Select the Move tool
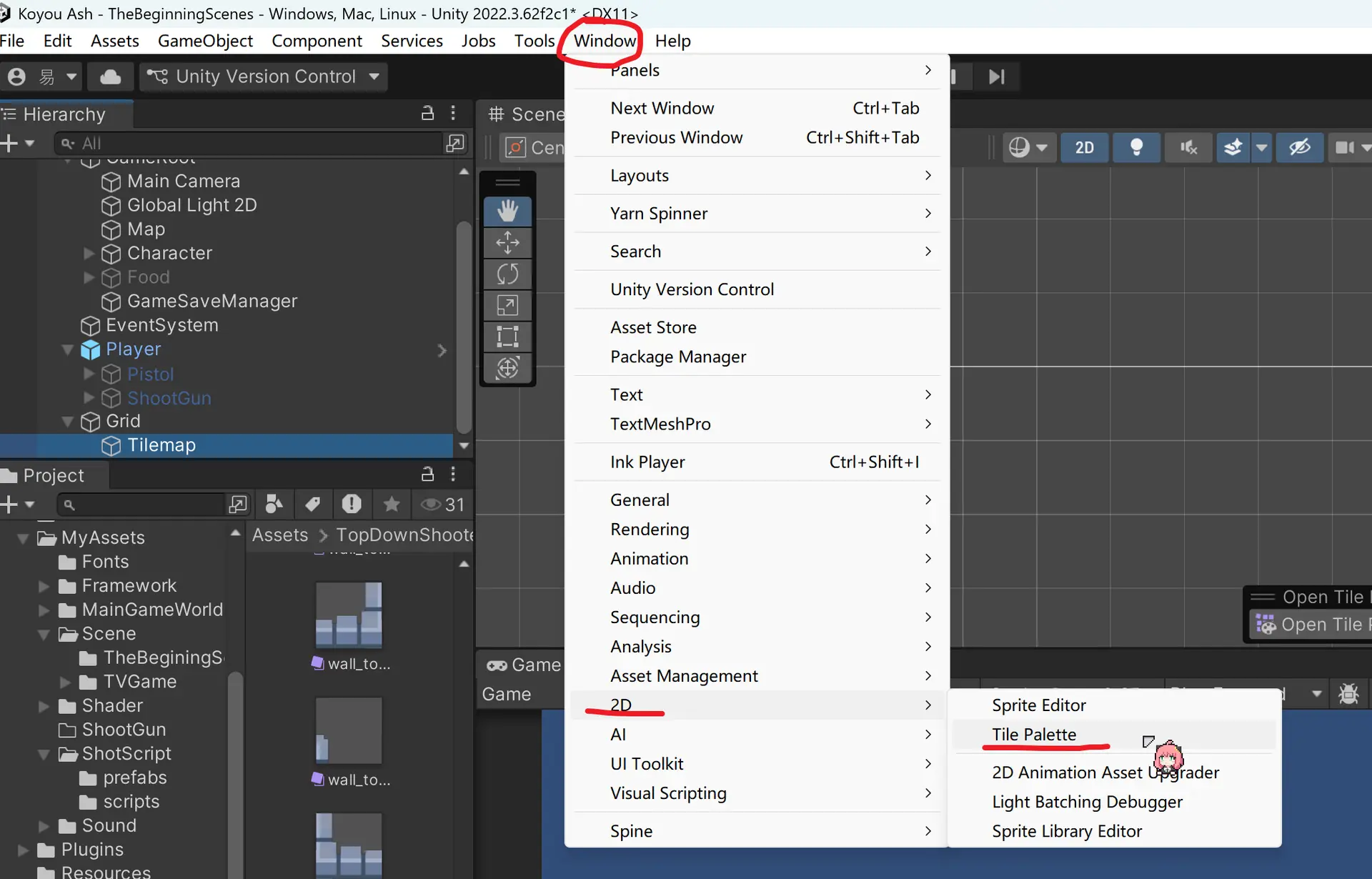Viewport: 1372px width, 879px height. [507, 242]
